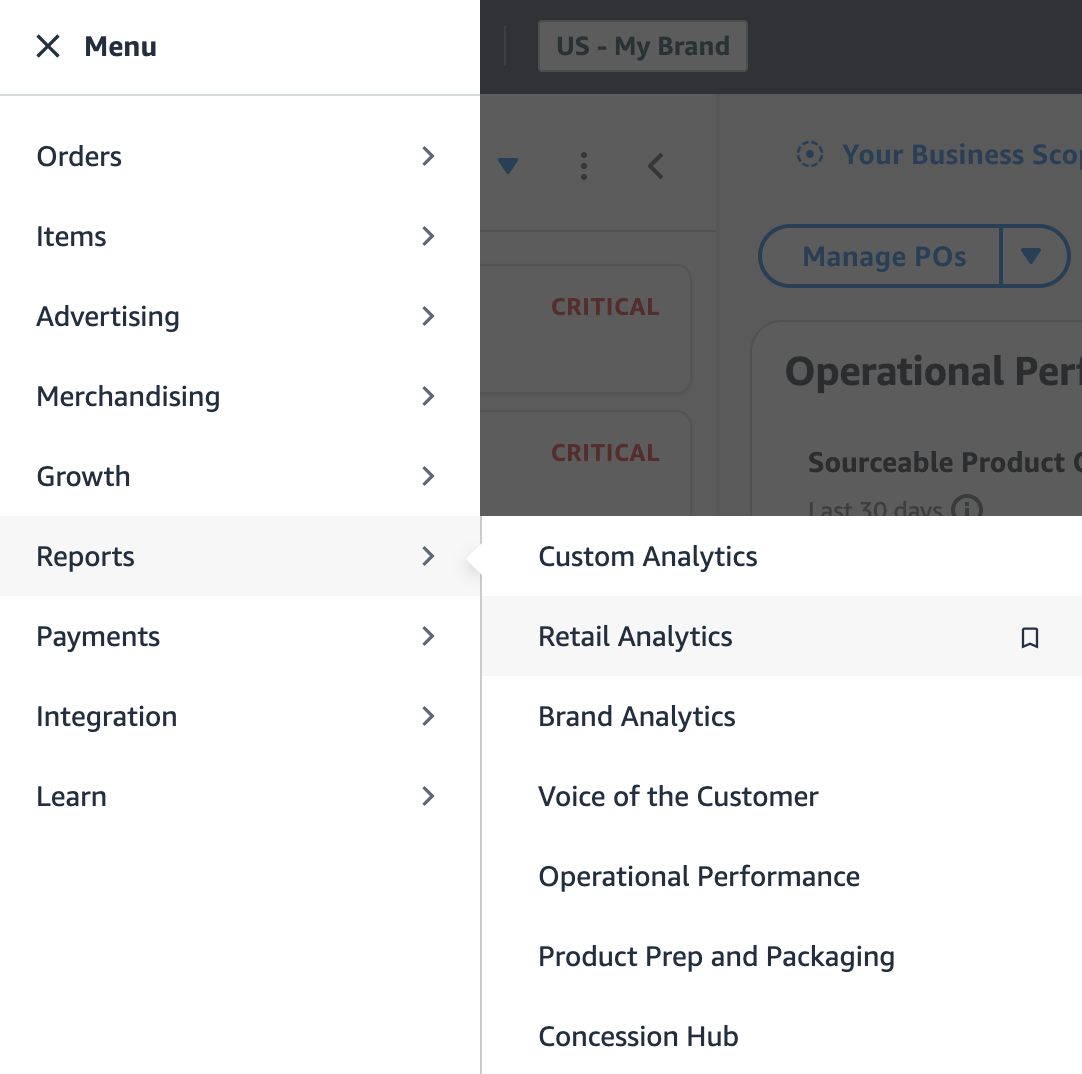Screen dimensions: 1082x1074
Task: Click the info icon beside Last 30 days
Action: [967, 508]
